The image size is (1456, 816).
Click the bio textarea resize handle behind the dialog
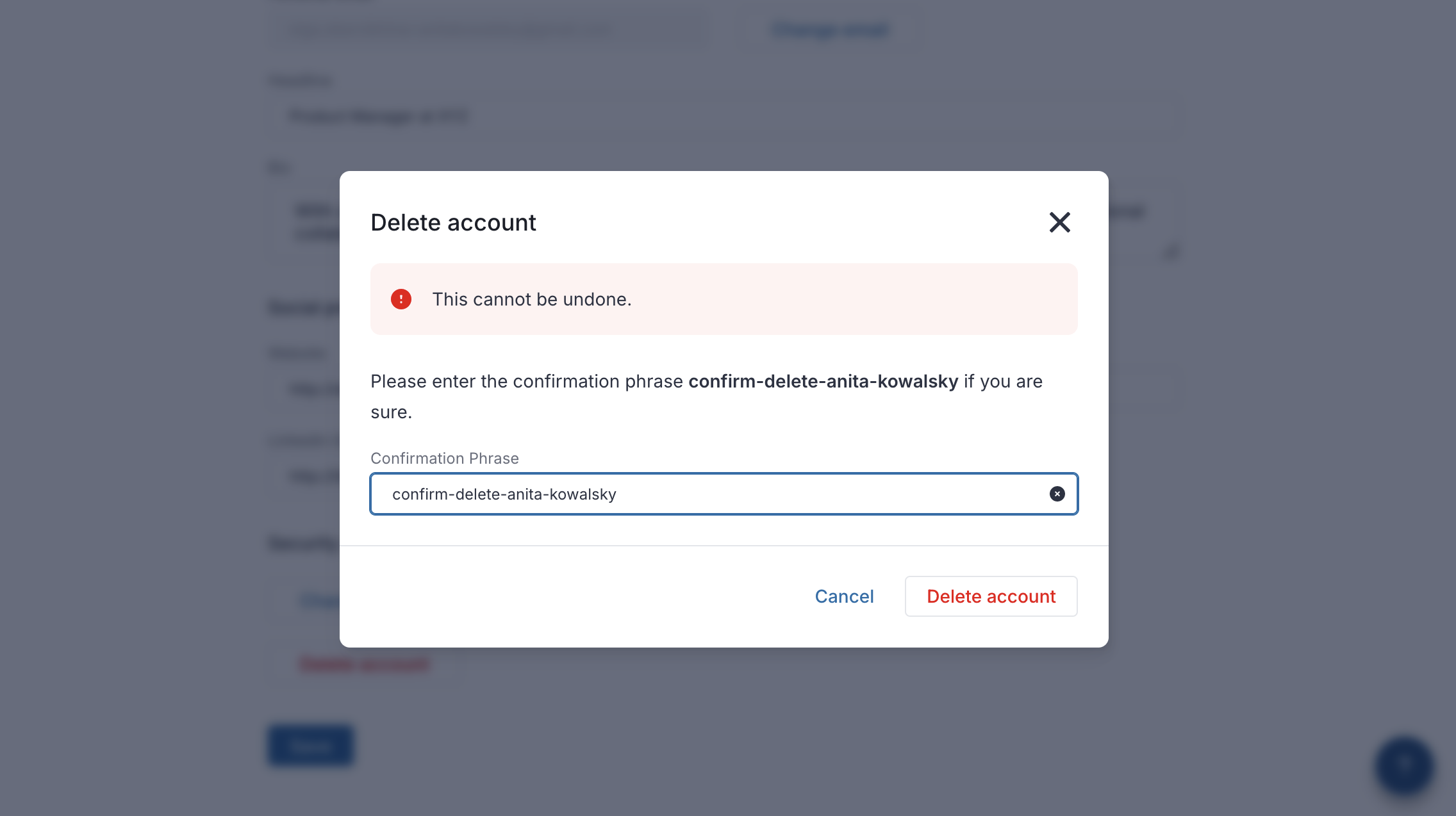coord(1172,252)
